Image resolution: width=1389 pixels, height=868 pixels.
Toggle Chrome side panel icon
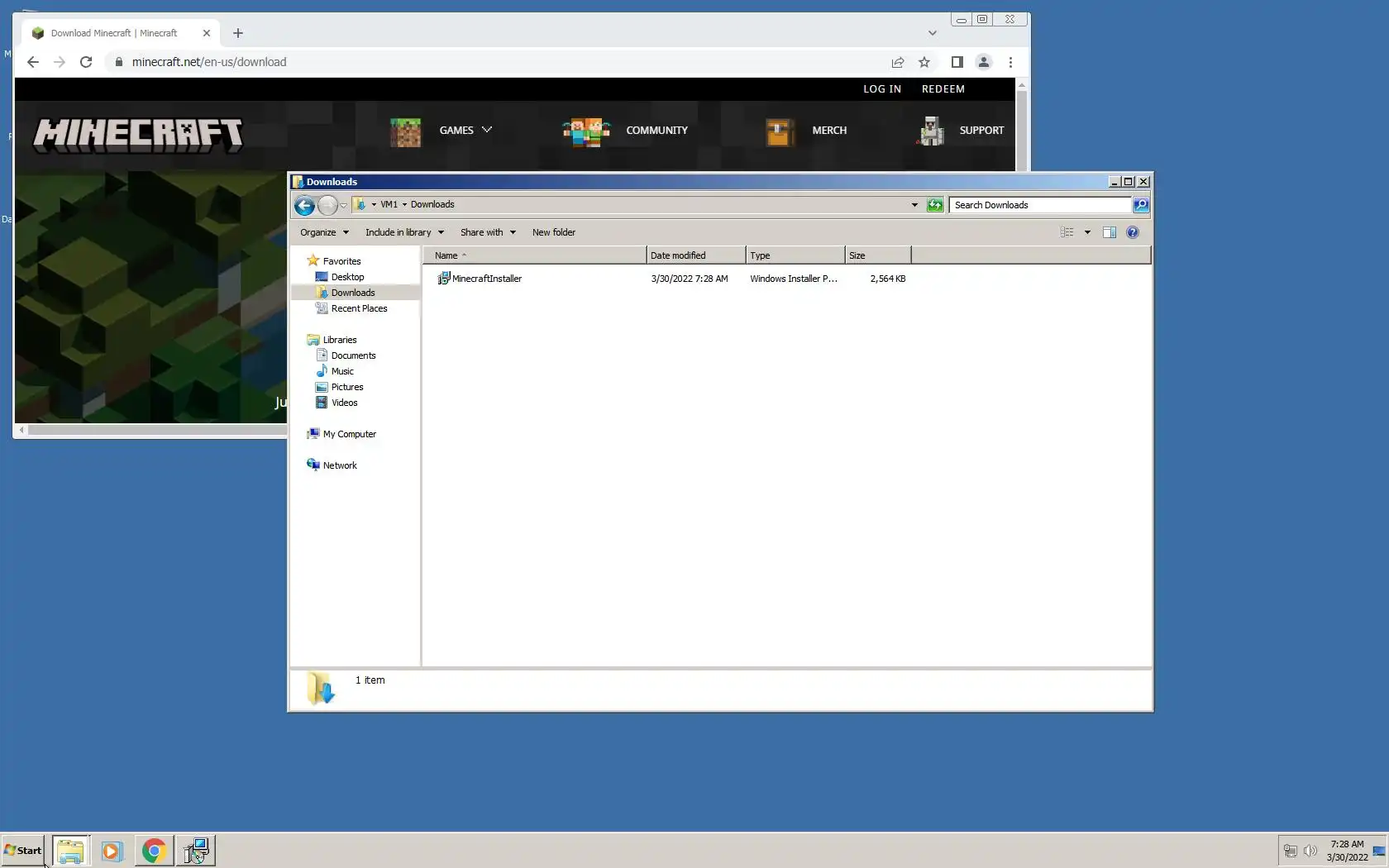(x=957, y=62)
